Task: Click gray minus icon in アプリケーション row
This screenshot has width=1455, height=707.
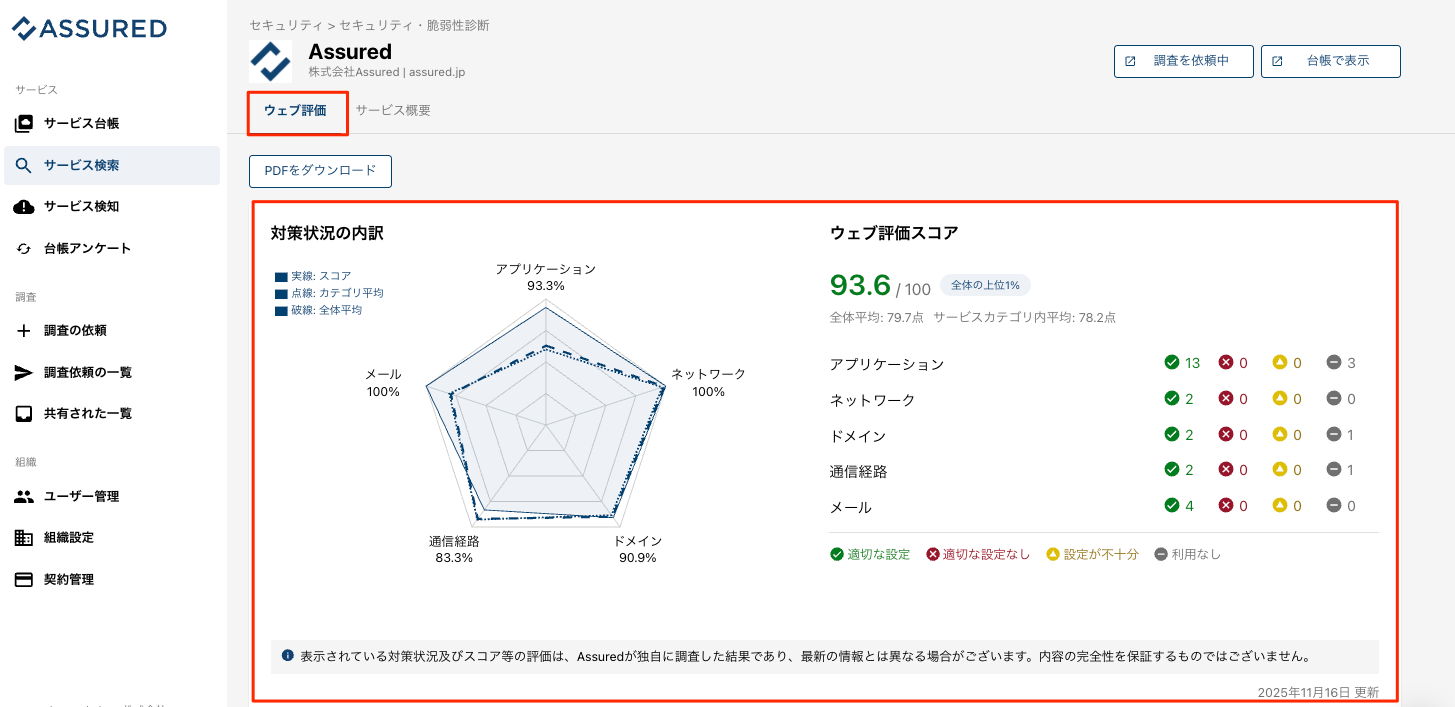Action: coord(1333,363)
